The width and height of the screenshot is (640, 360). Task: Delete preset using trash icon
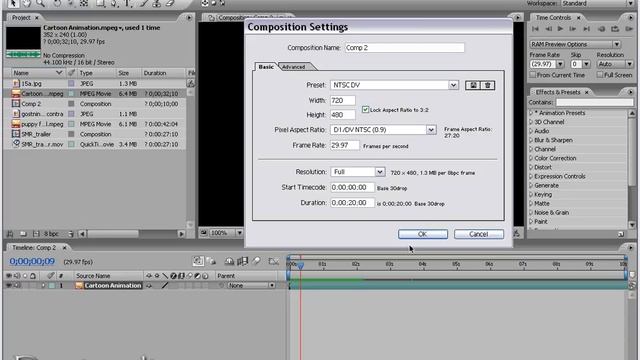pos(487,85)
